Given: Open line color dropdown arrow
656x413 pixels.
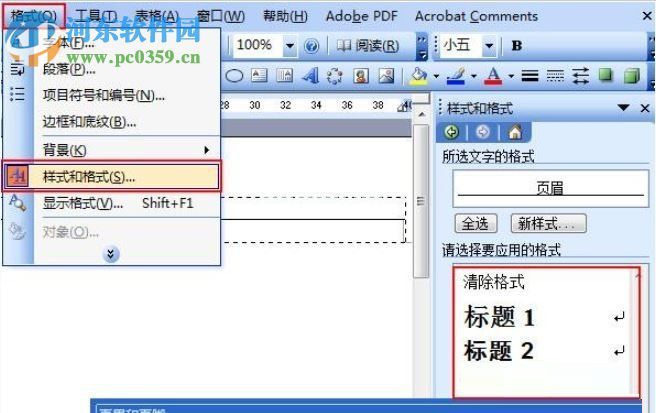Looking at the screenshot, I should pyautogui.click(x=474, y=77).
